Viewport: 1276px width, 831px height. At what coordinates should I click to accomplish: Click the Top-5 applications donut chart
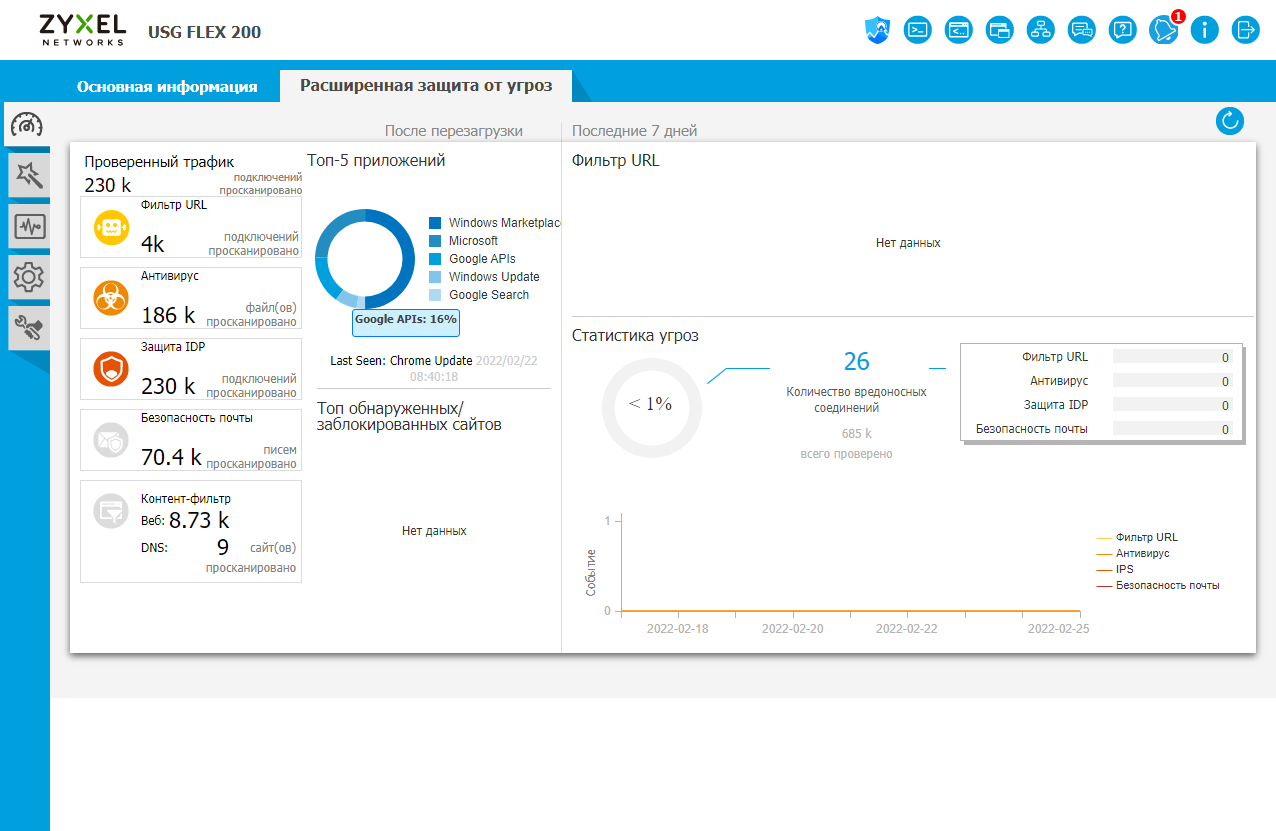click(x=365, y=259)
